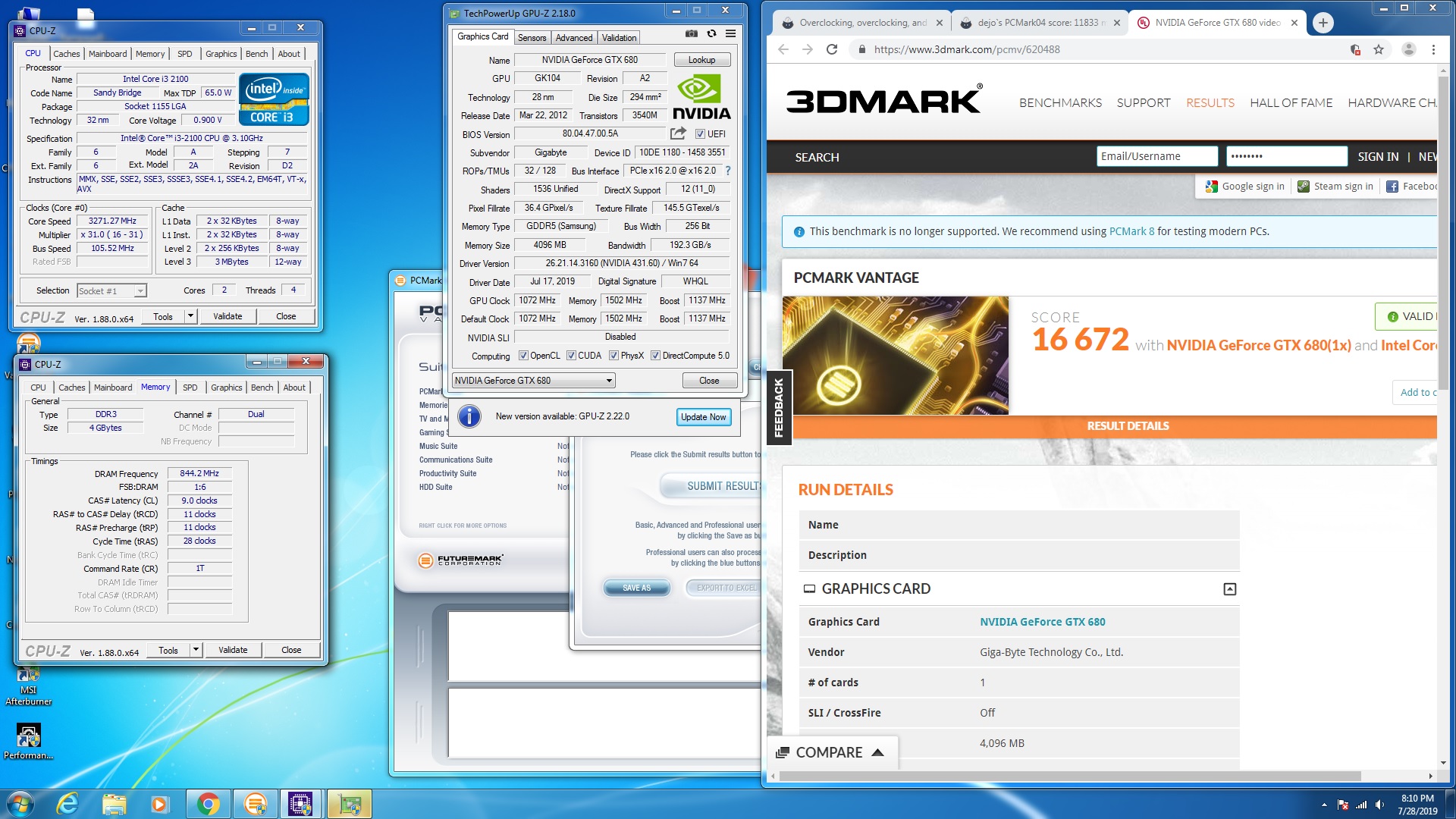Open the Bus Interface question mark help
Viewport: 1456px width, 819px height.
(x=728, y=171)
